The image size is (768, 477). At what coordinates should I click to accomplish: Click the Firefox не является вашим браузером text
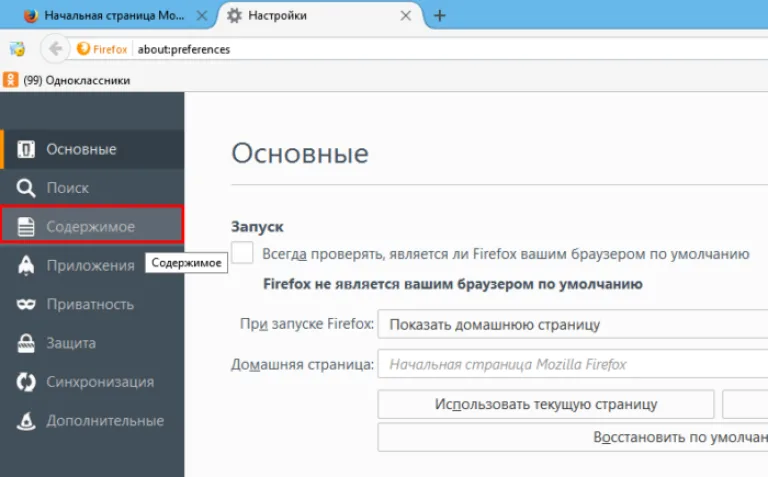point(453,284)
